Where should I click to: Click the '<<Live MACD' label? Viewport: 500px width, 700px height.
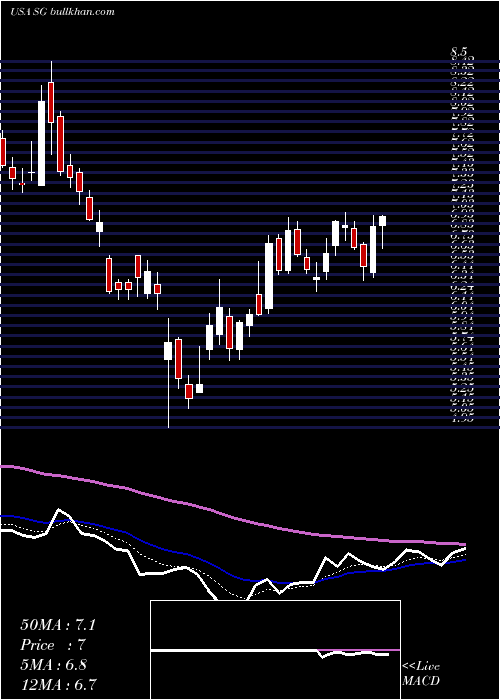421,674
